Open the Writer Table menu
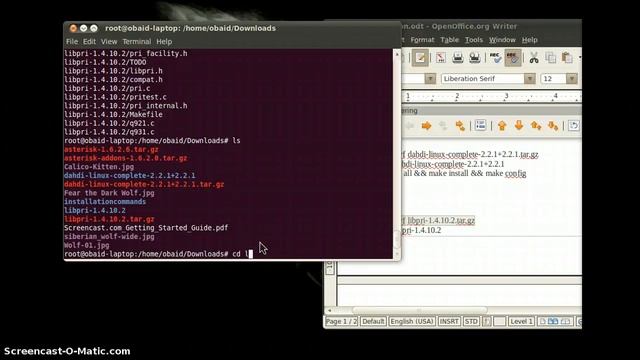The image size is (640, 360). [x=449, y=40]
